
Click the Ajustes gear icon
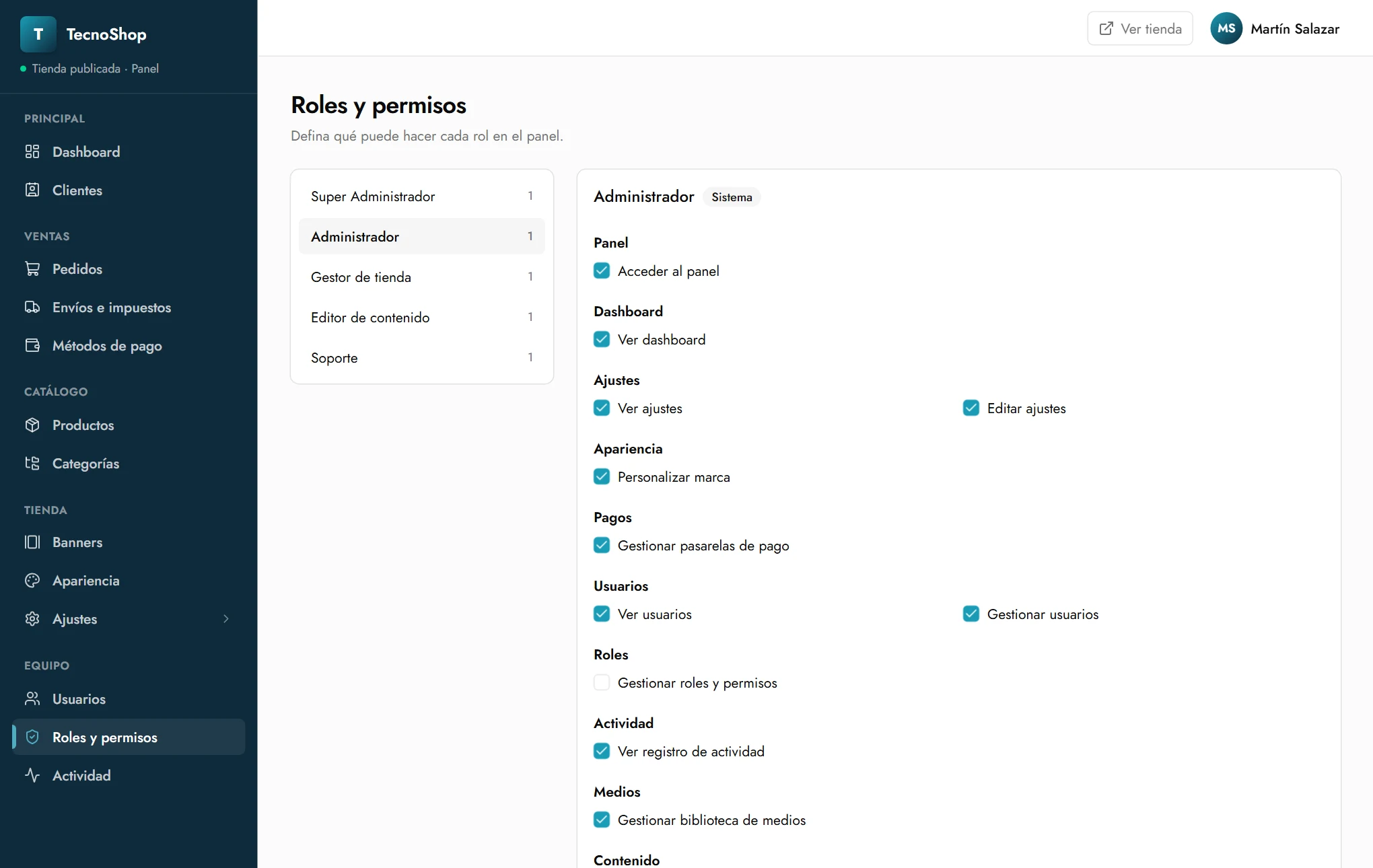(32, 618)
